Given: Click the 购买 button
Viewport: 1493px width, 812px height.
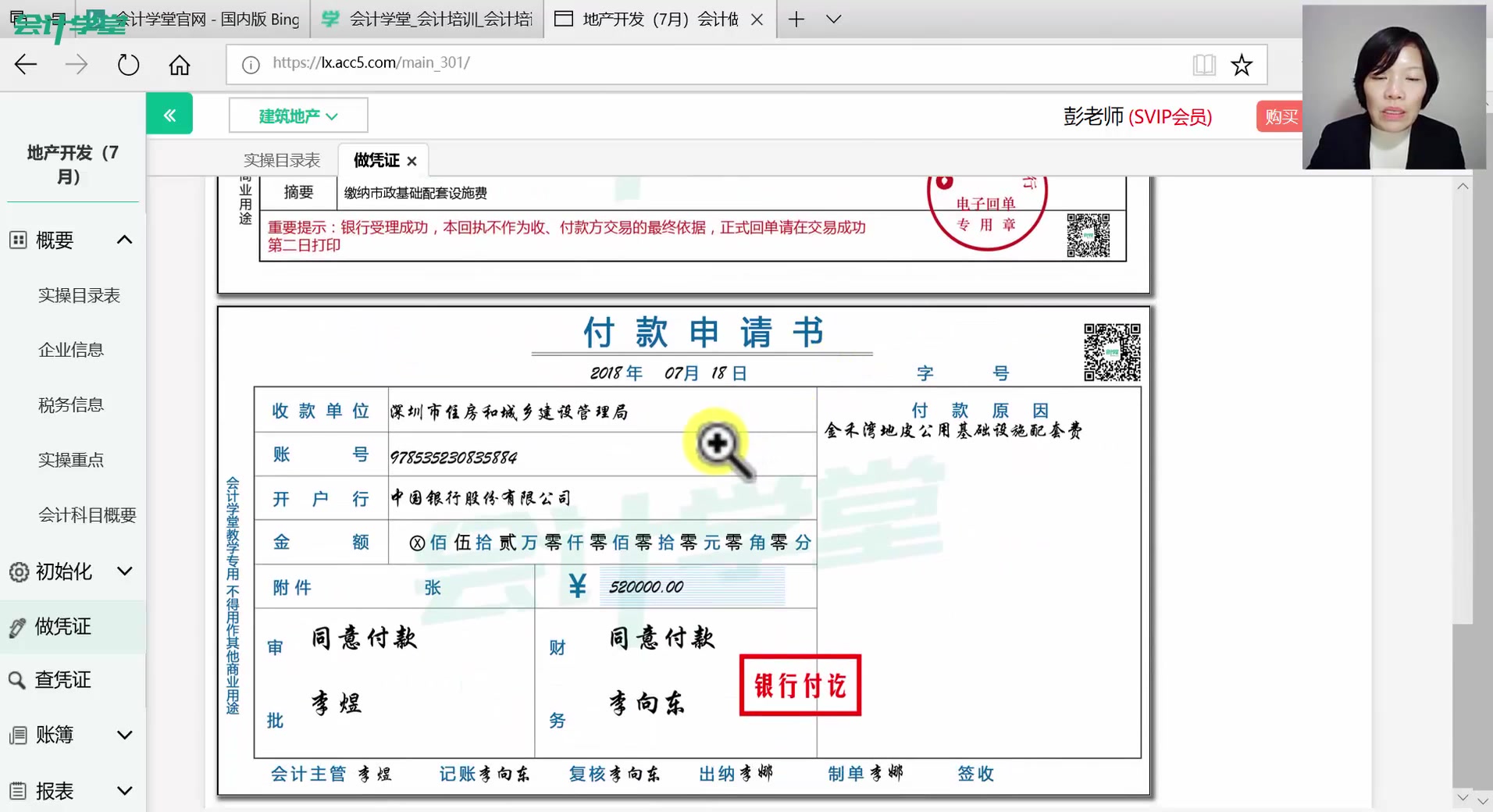Looking at the screenshot, I should pyautogui.click(x=1281, y=116).
